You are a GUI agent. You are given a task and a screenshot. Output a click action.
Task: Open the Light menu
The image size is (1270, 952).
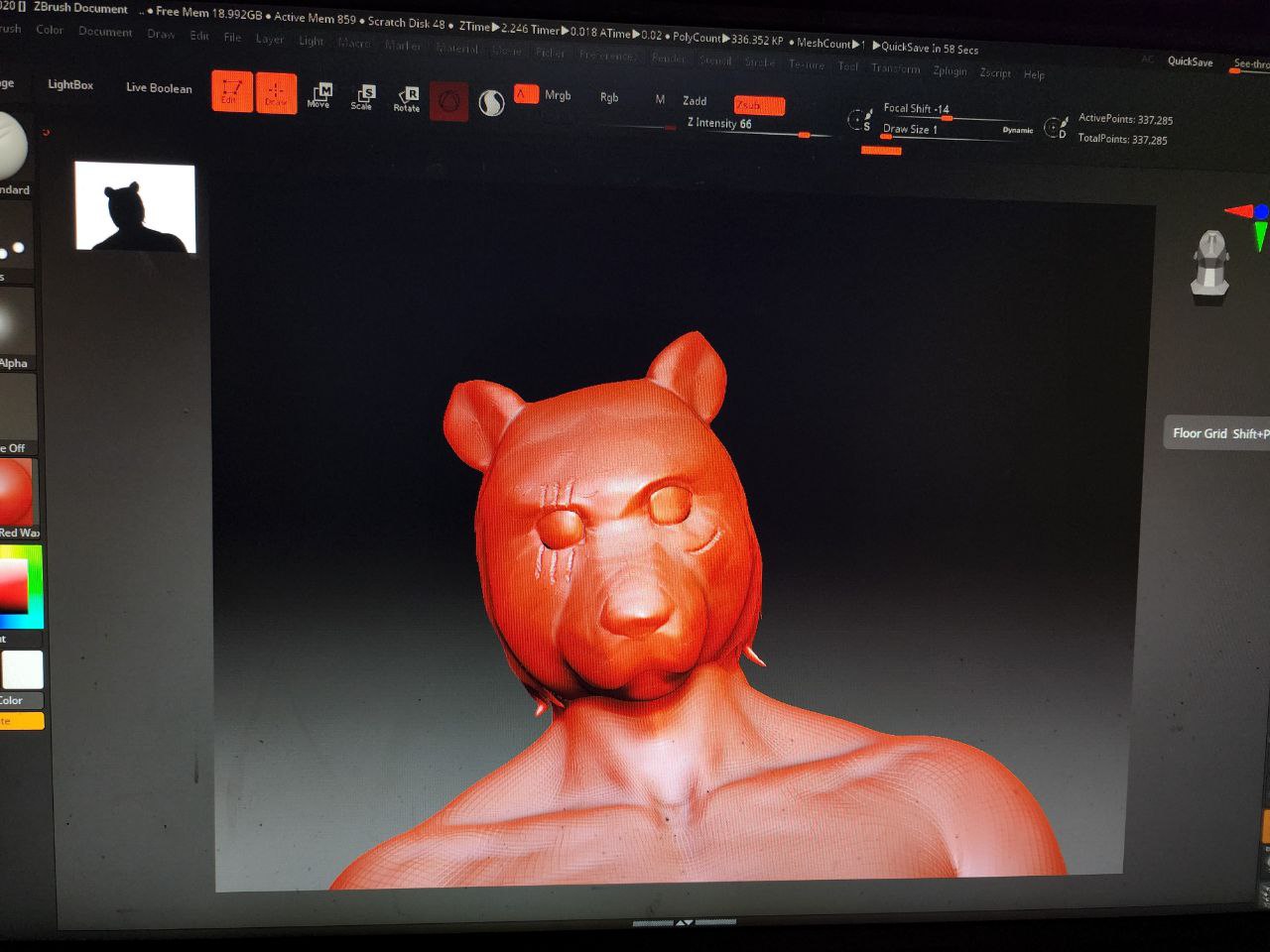[x=312, y=41]
